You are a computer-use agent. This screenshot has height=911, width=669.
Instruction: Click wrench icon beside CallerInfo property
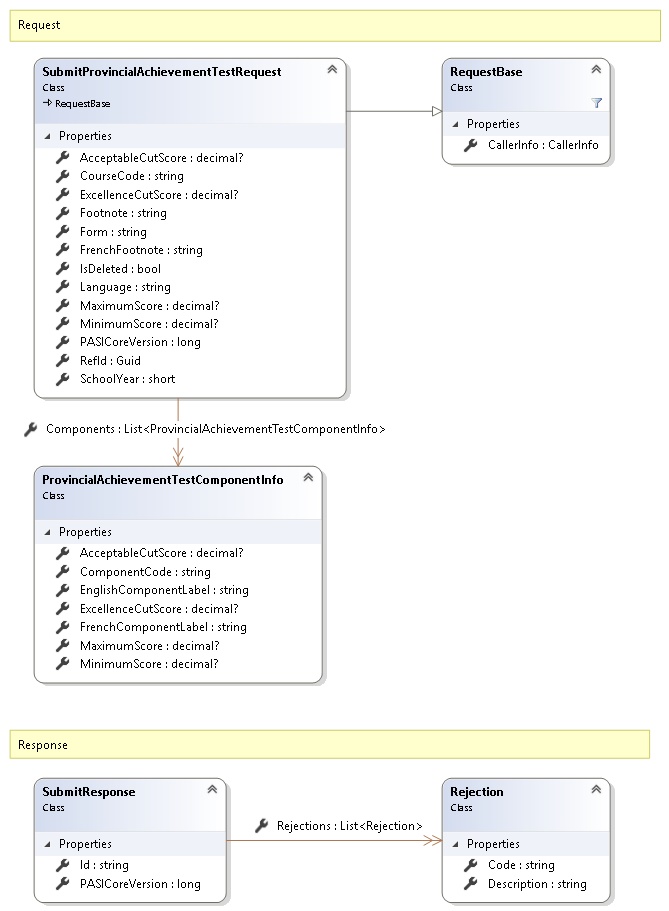coord(471,145)
